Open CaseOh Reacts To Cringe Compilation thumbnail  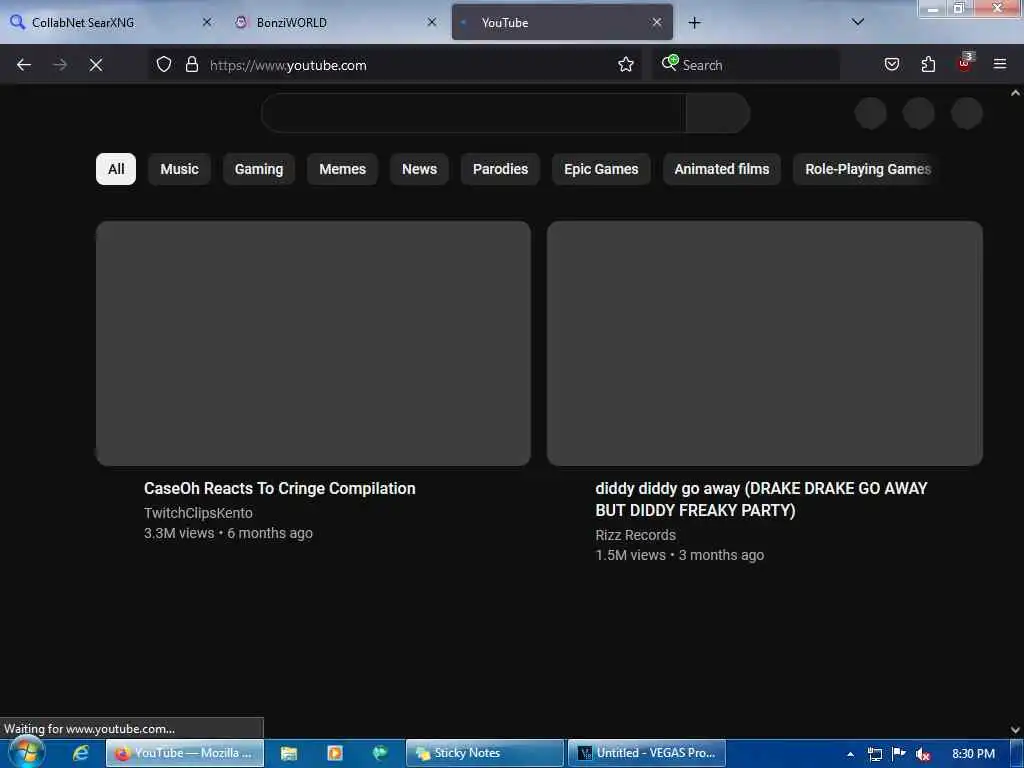tap(313, 344)
